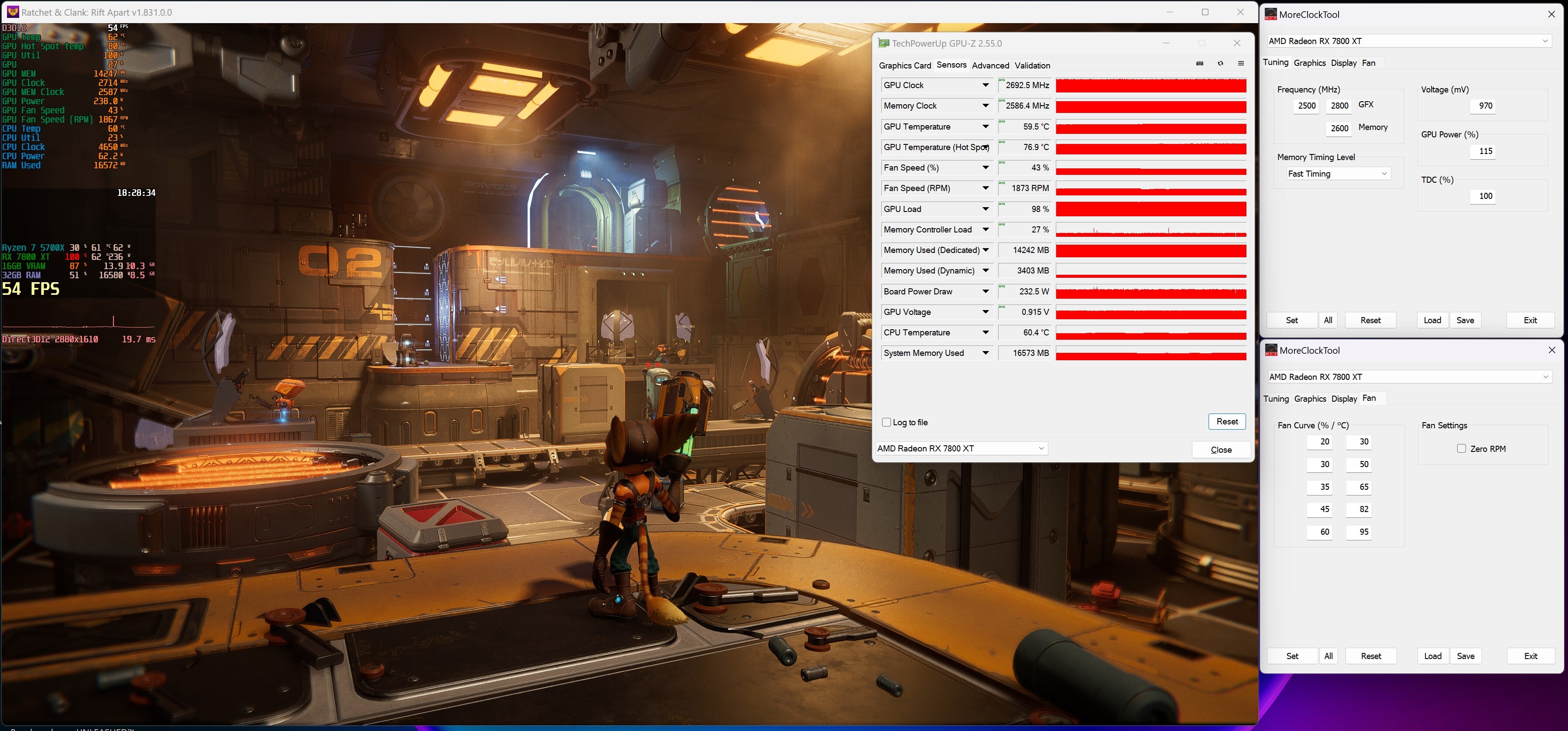Screen dimensions: 1568x731
Task: Click the GFX maximum frequency field 2800
Action: 1339,105
